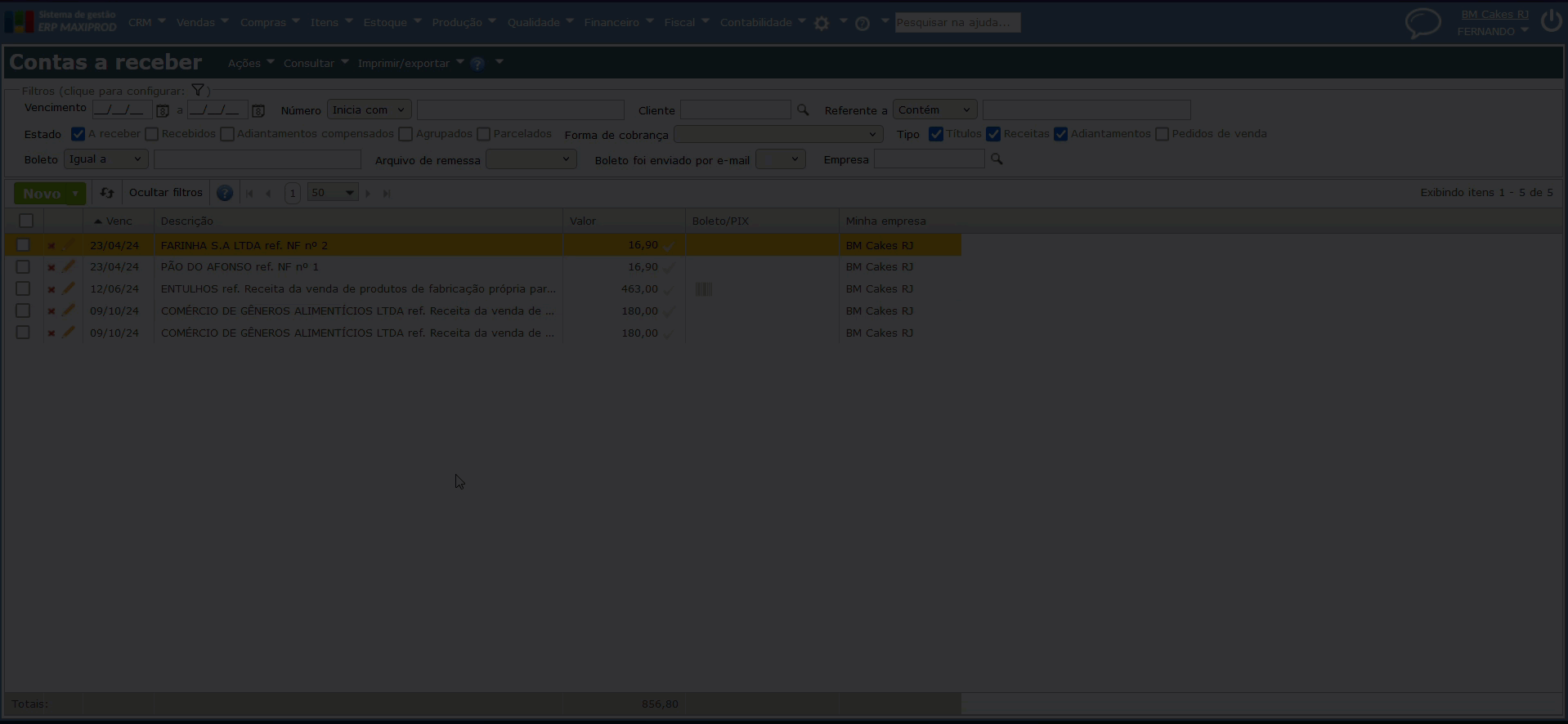Screen dimensions: 1568x724
Task: Delete the FARINHA S.A LTDA entry
Action: click(52, 245)
